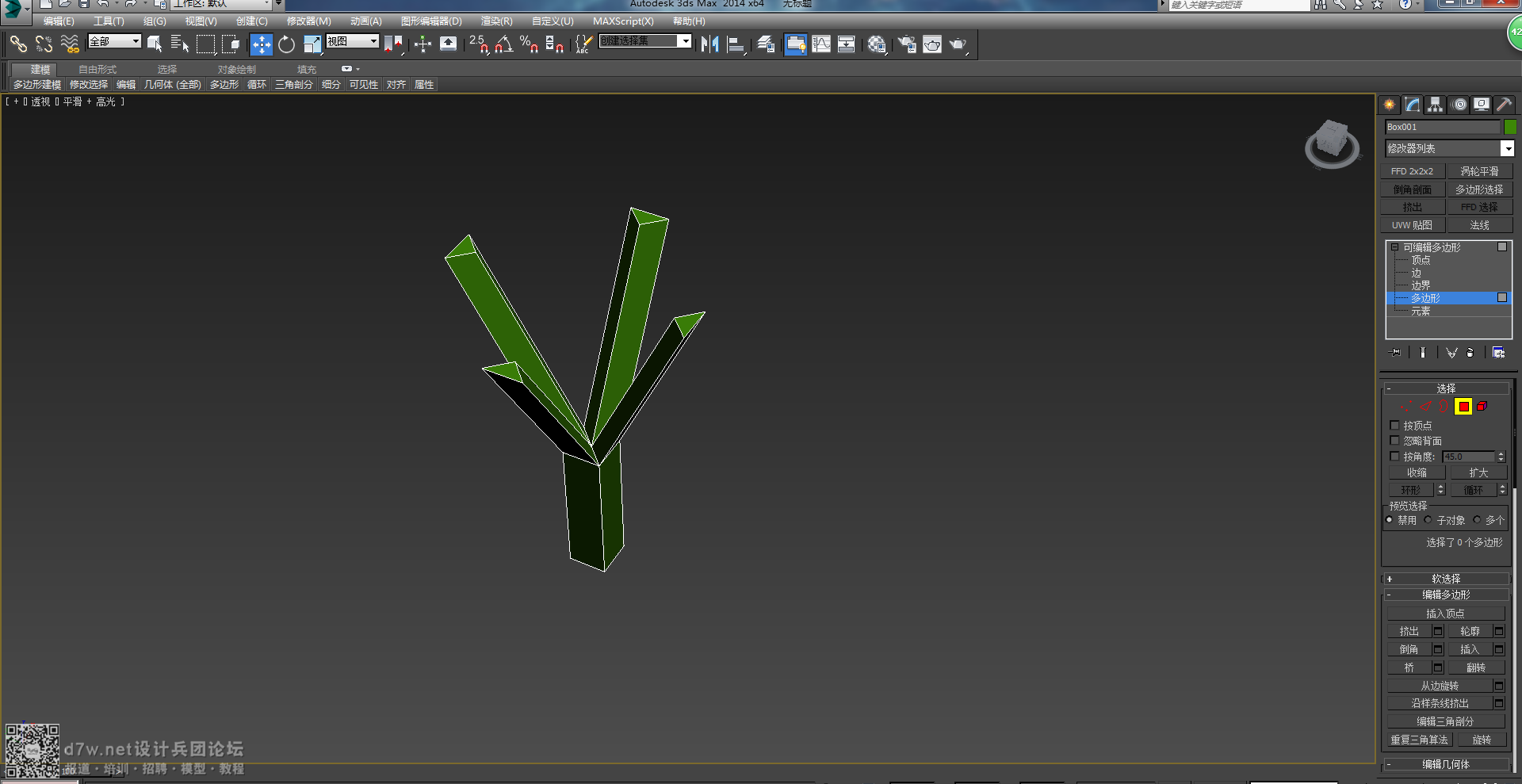Image resolution: width=1522 pixels, height=784 pixels.
Task: Toggle the 2.5D Snaps icon
Action: pyautogui.click(x=478, y=44)
